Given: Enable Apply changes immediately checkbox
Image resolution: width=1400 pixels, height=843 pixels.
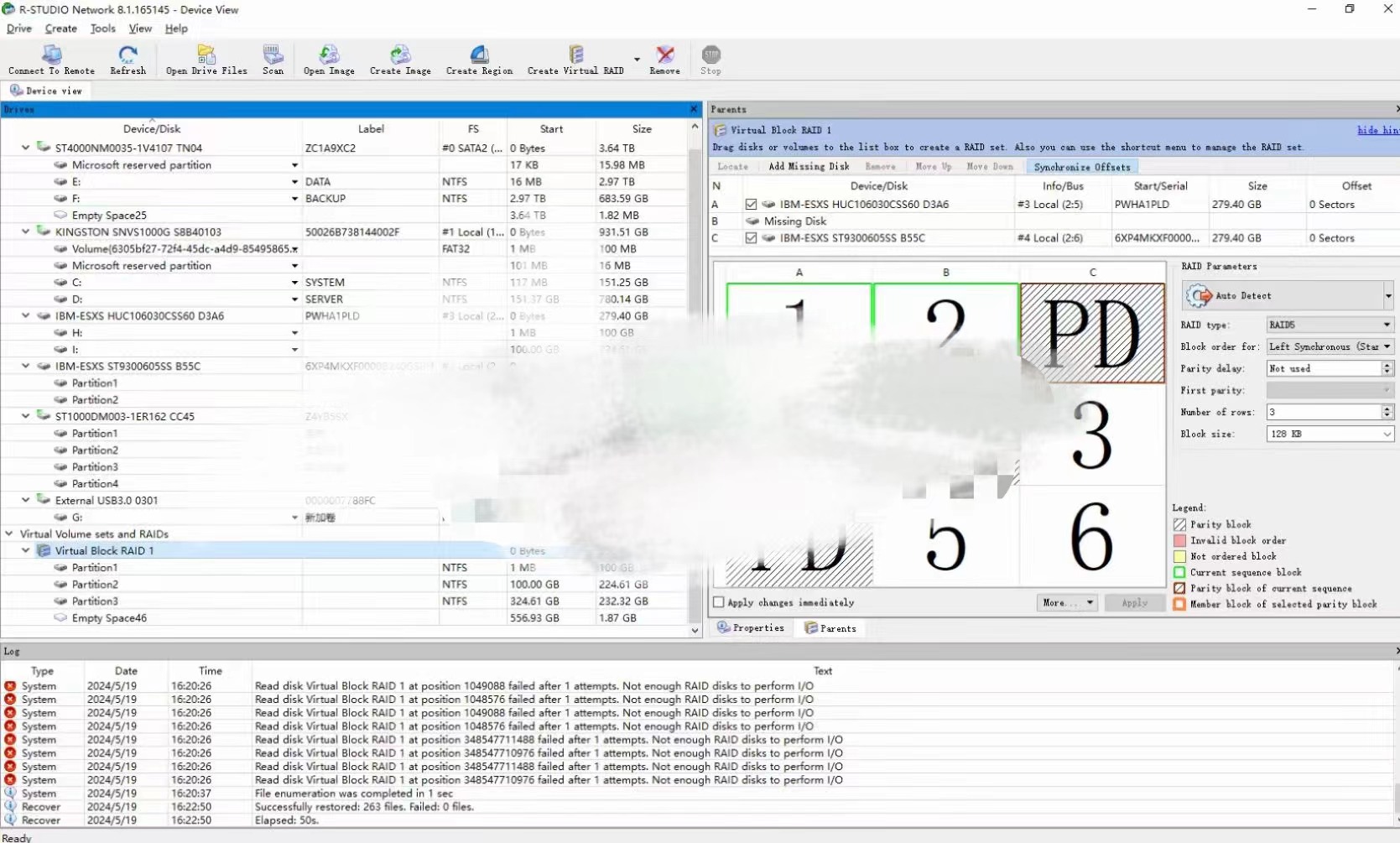Looking at the screenshot, I should click(x=719, y=602).
